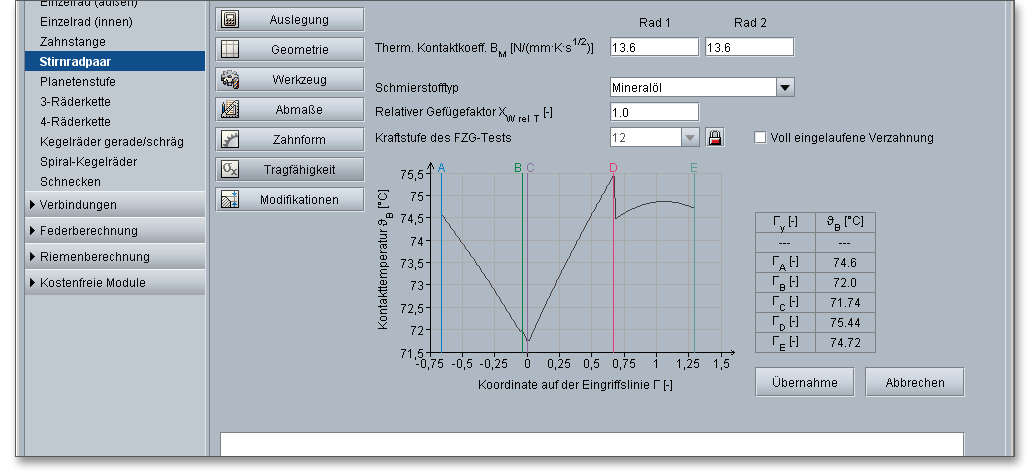Select Planetenstufe in the sidebar
Viewport: 1030px width, 472px height.
(x=78, y=82)
